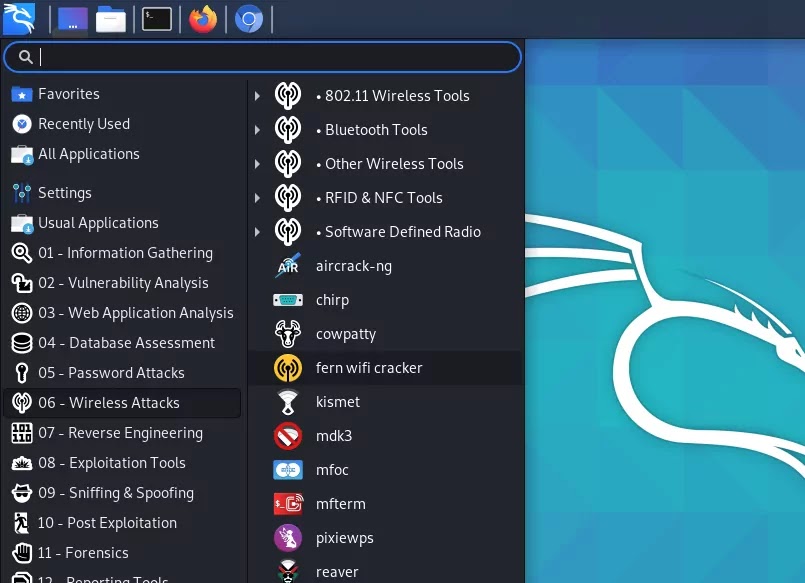Click the kismet text label
This screenshot has height=583, width=805.
click(338, 402)
